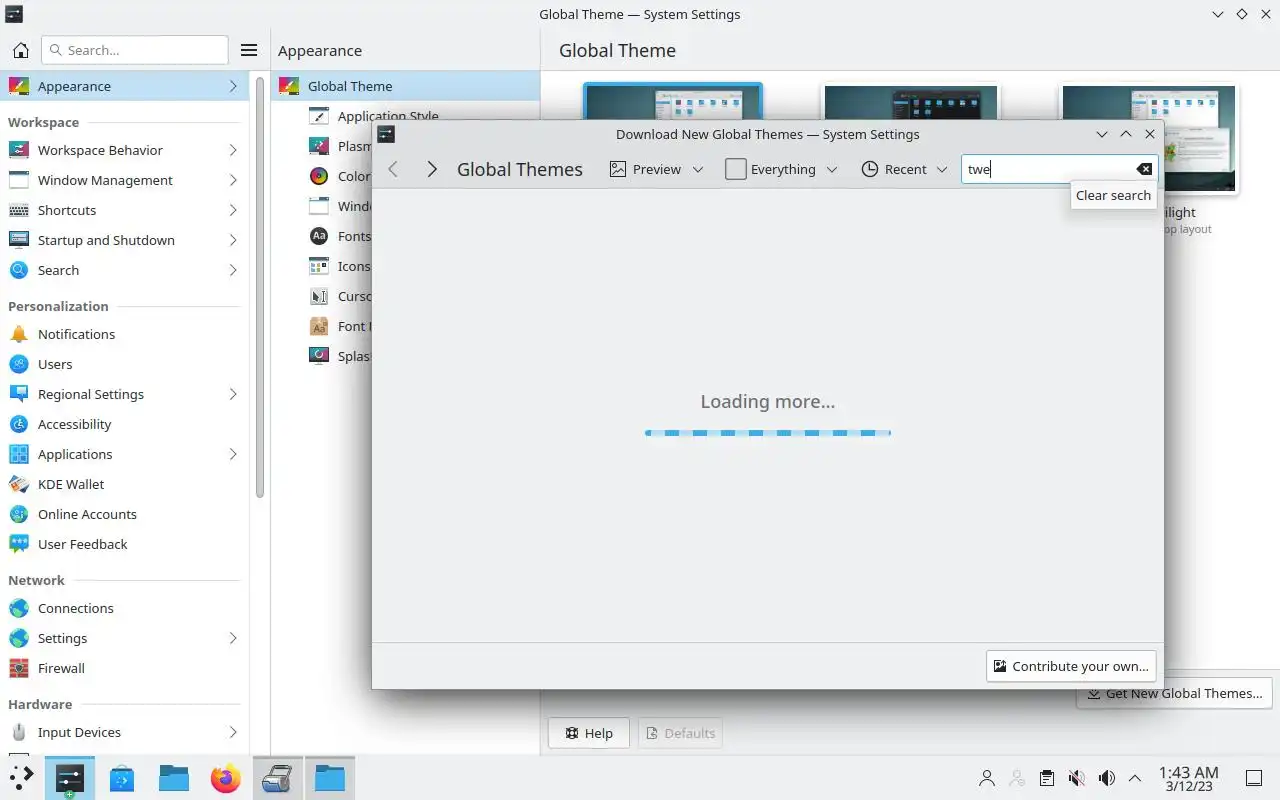Click the loading progress bar
This screenshot has width=1280, height=800.
coord(767,433)
